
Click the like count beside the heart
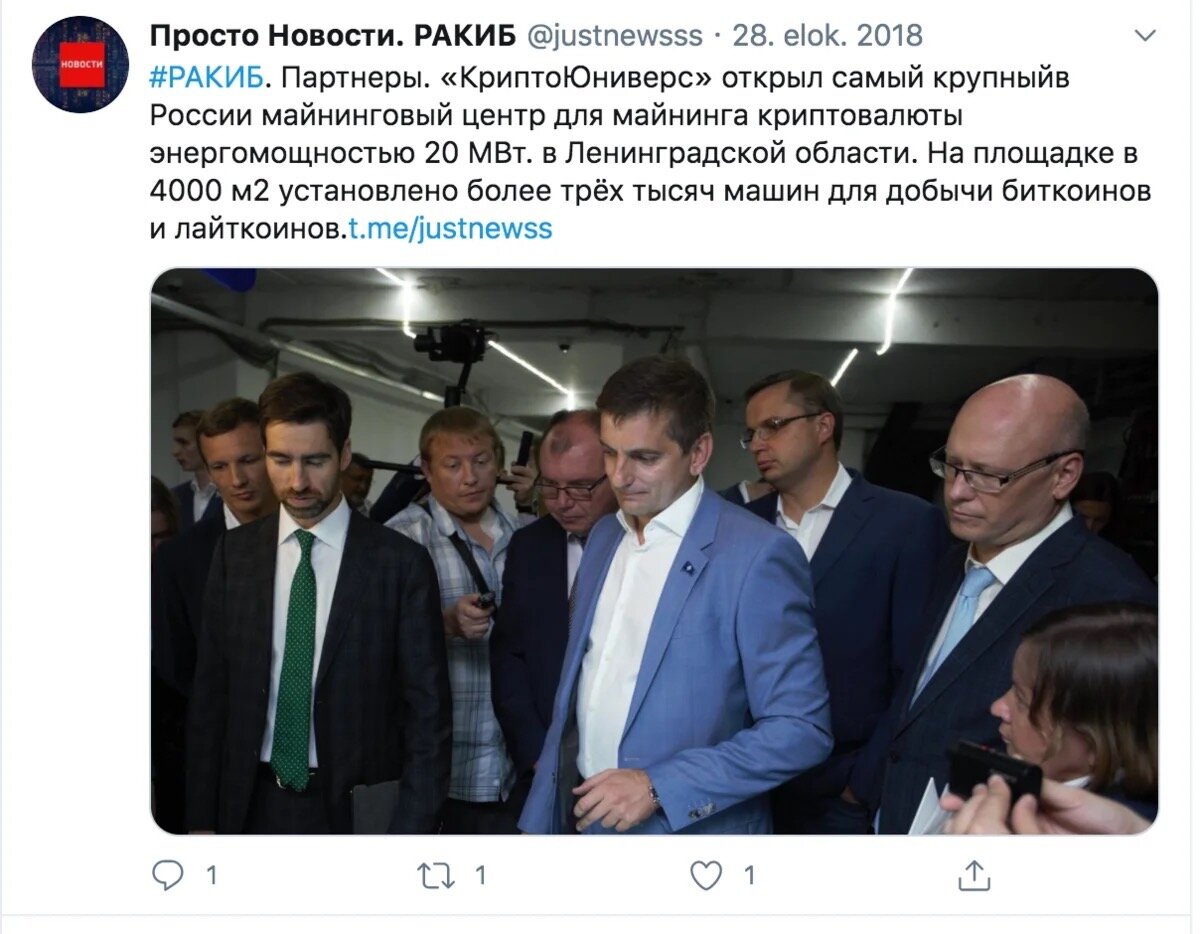pos(749,876)
